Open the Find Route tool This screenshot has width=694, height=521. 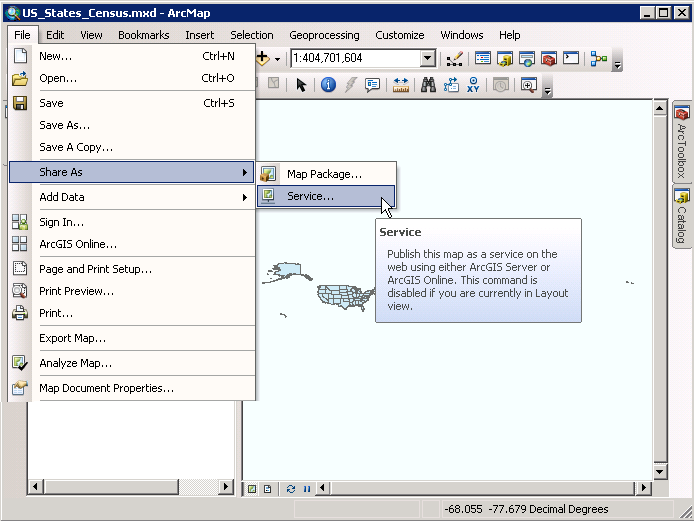tap(451, 85)
